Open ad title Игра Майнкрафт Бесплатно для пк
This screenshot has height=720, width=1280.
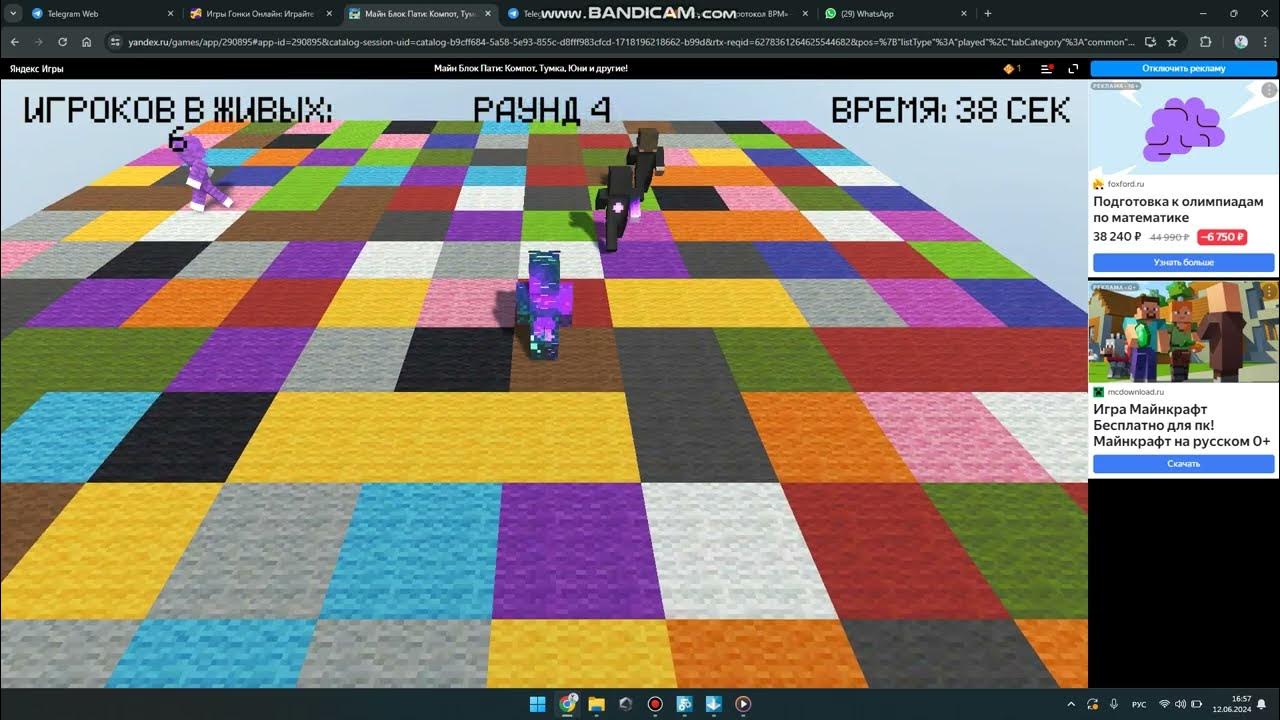pyautogui.click(x=1181, y=425)
